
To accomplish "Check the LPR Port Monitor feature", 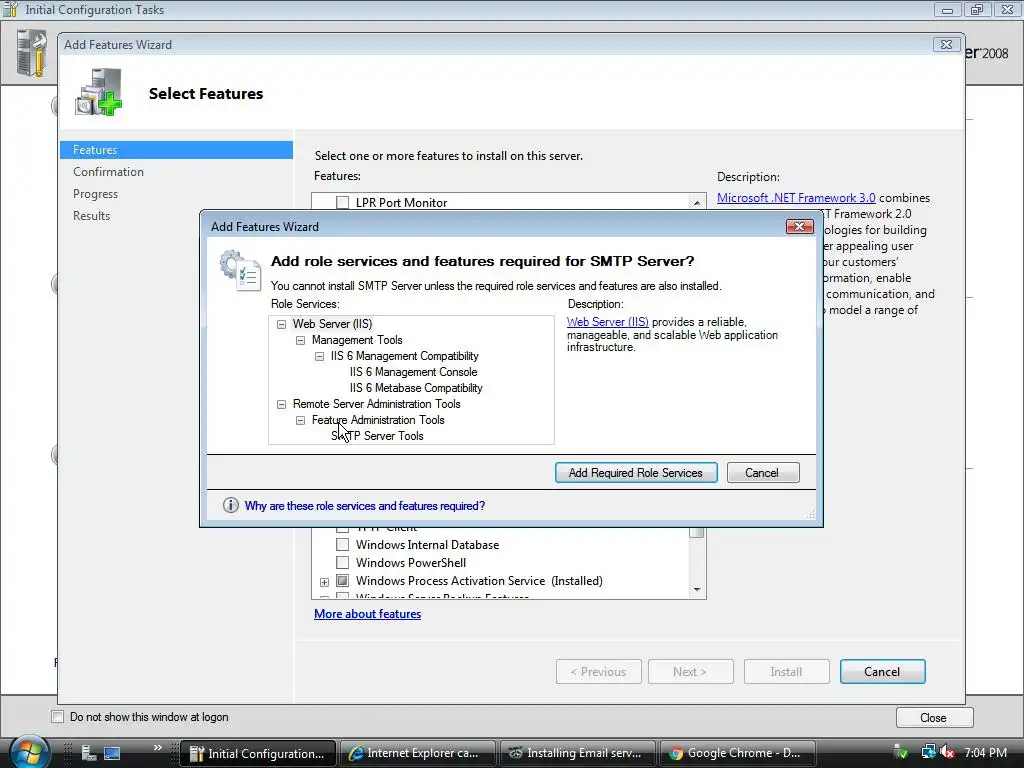I will (342, 202).
